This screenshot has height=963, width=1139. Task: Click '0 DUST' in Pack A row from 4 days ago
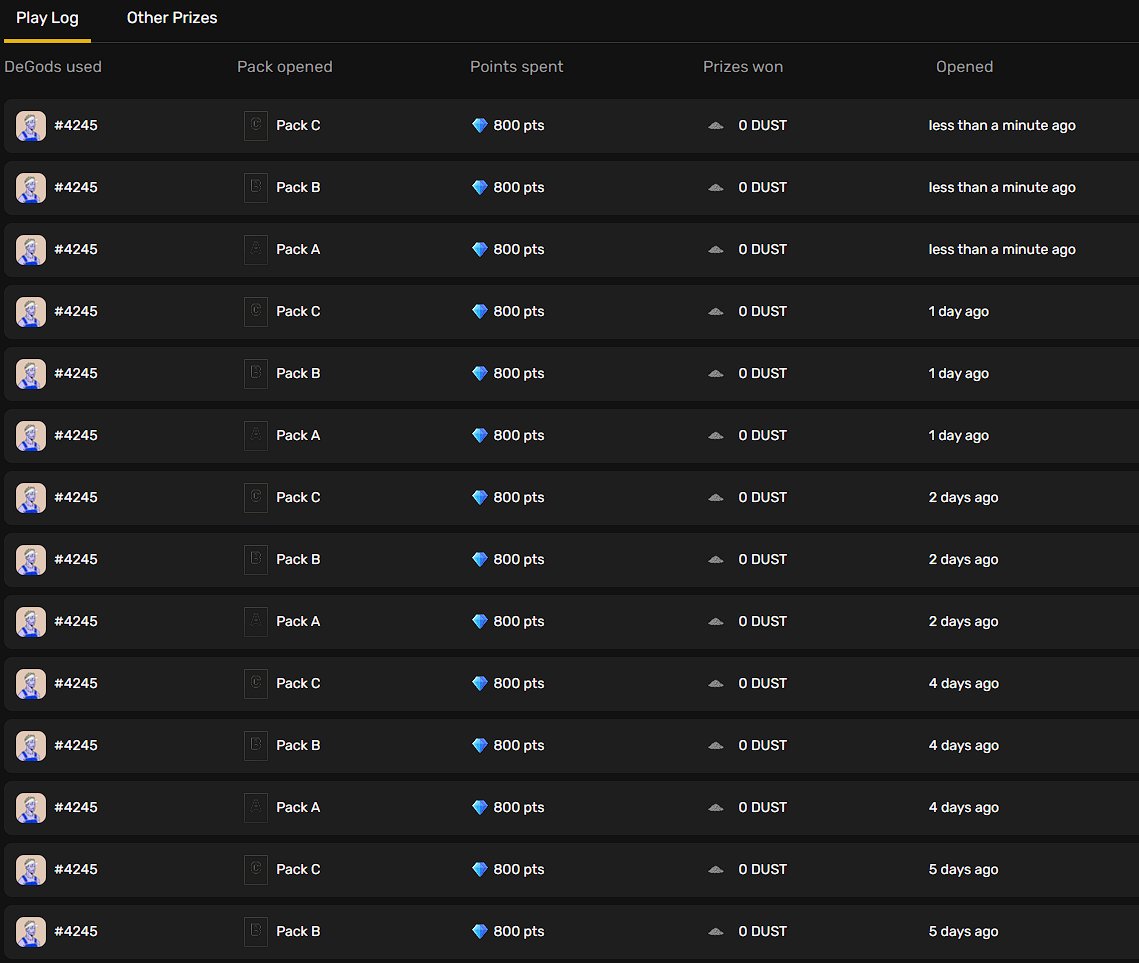tap(763, 808)
